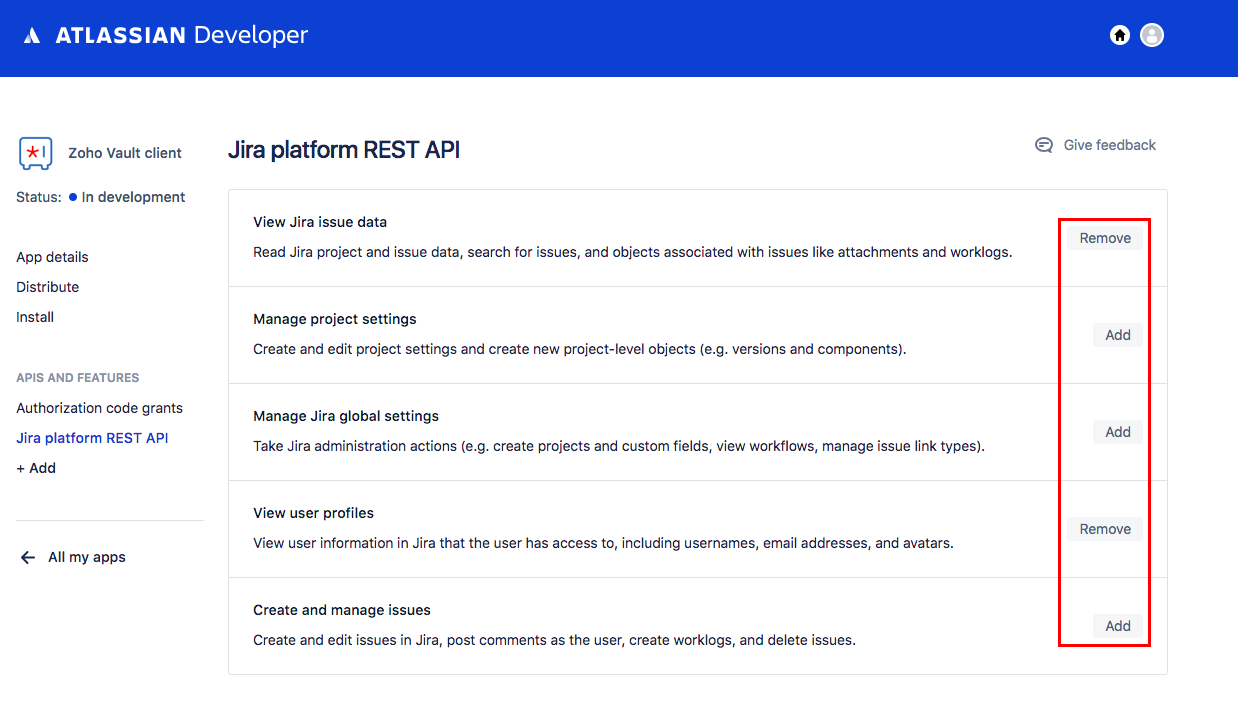Screen dimensions: 1238x715
Task: Open App details in the sidebar
Action: point(52,257)
